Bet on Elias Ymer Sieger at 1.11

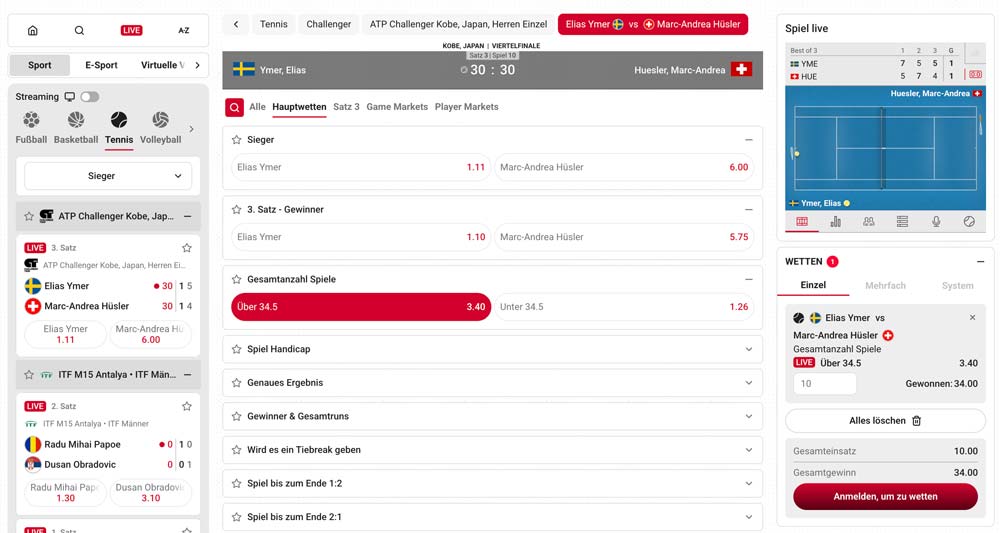pos(361,167)
